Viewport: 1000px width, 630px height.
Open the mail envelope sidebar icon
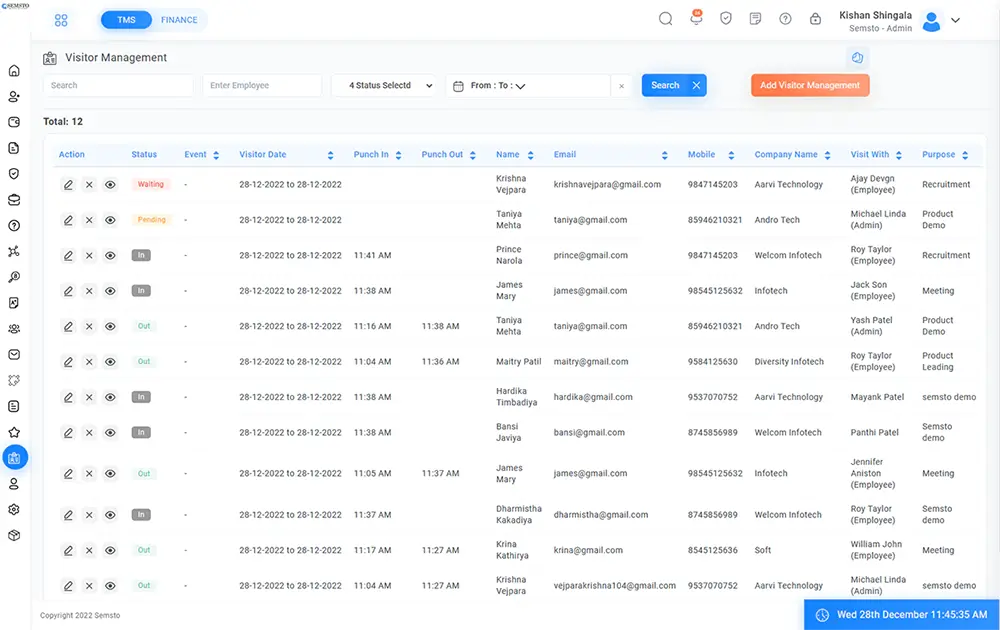click(x=14, y=355)
